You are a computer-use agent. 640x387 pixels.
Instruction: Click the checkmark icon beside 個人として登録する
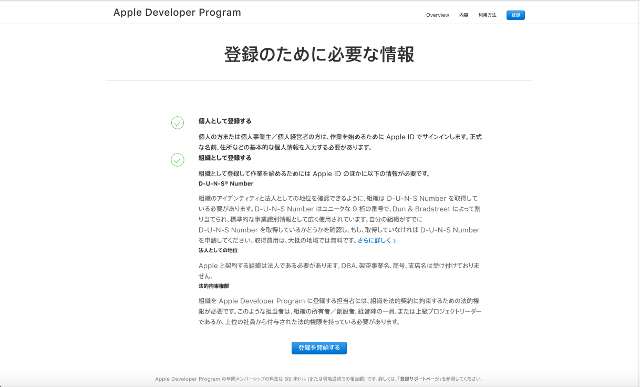pyautogui.click(x=177, y=122)
